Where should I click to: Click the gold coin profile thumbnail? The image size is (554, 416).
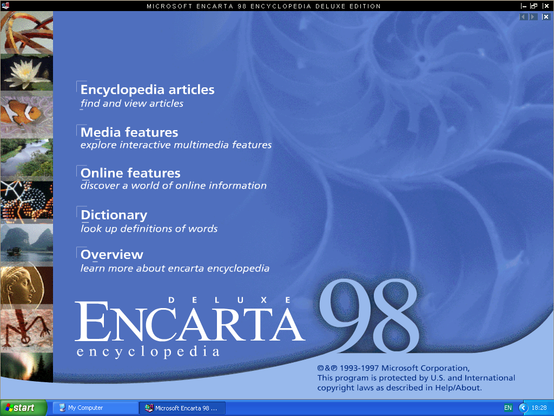coord(27,285)
